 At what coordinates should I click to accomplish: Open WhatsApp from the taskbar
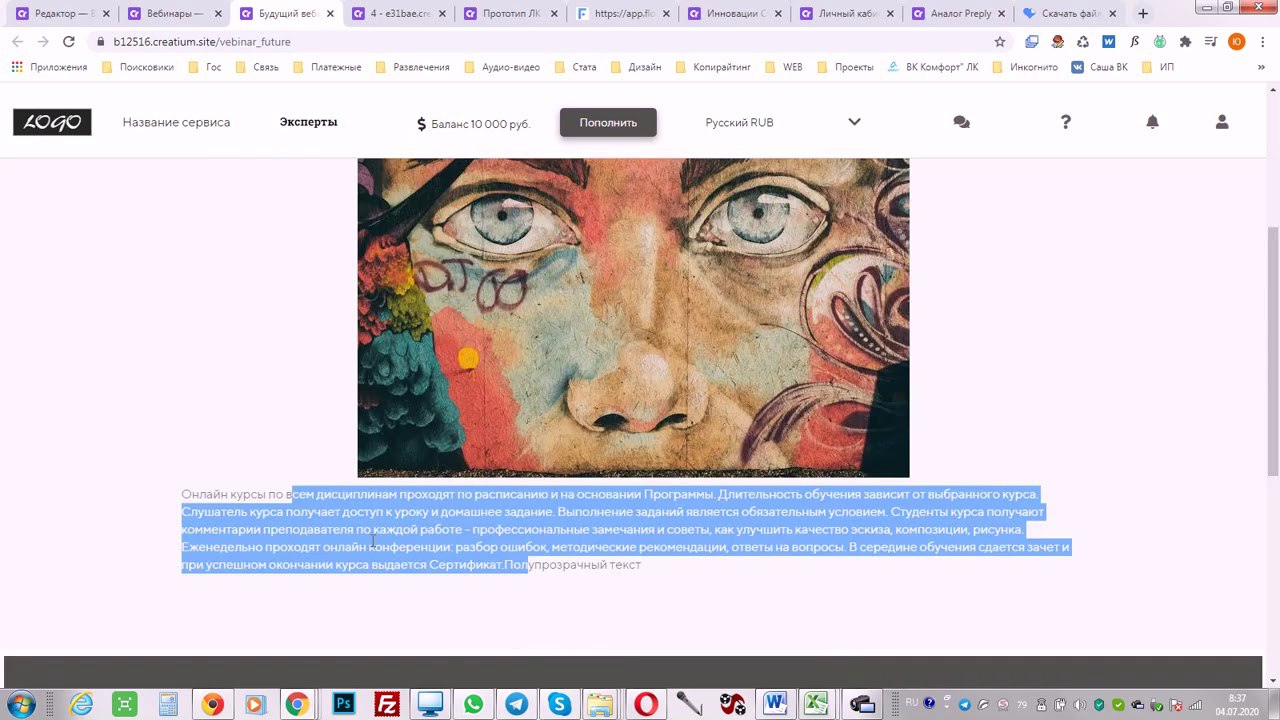coord(473,704)
